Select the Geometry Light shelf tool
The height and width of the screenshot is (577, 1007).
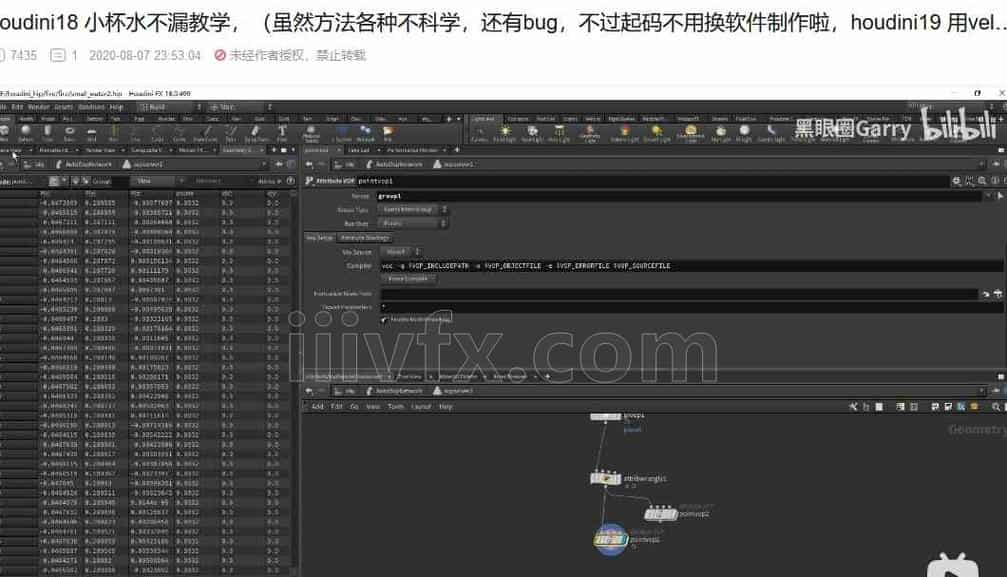pyautogui.click(x=589, y=133)
